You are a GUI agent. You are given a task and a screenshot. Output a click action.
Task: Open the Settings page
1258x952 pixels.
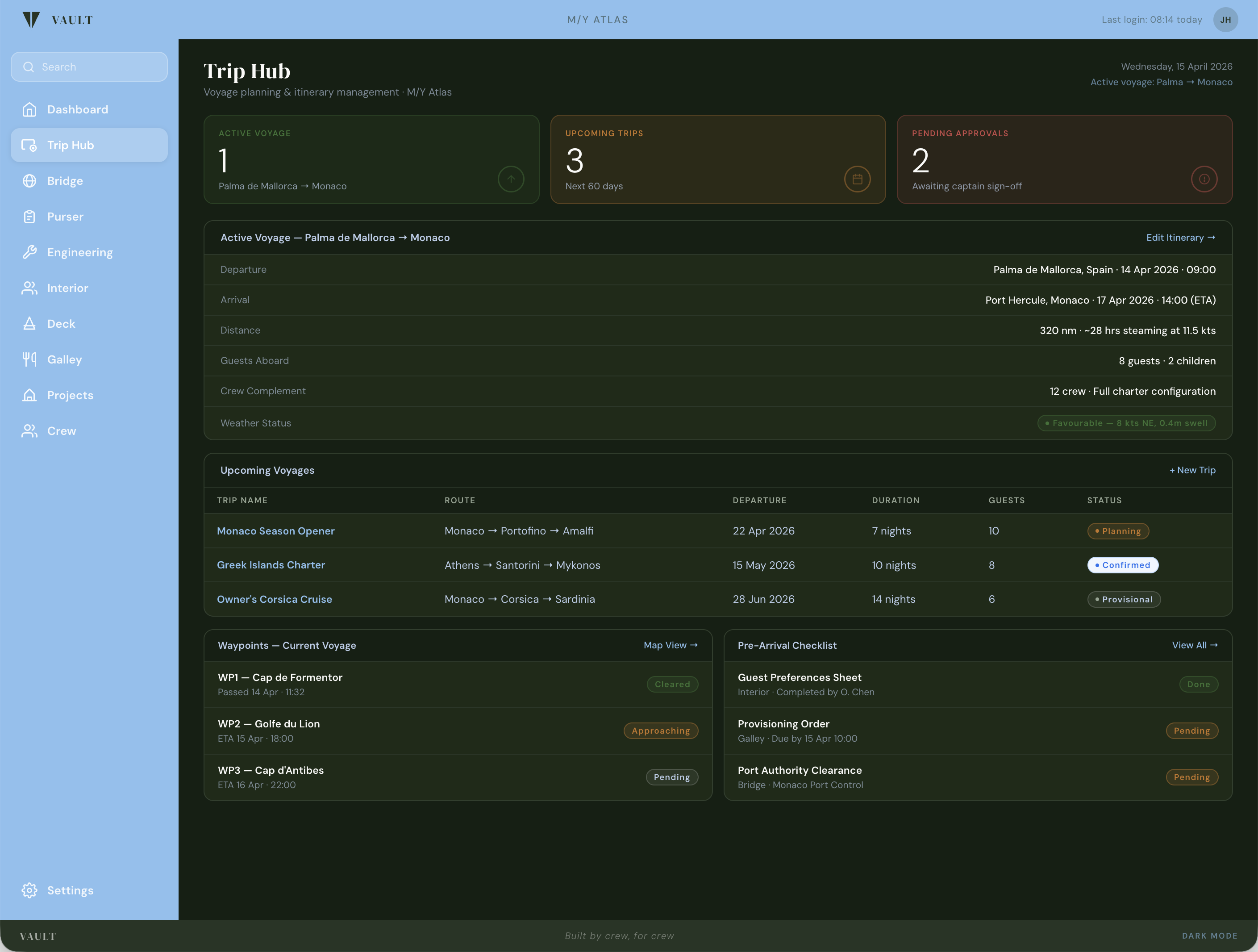(x=89, y=890)
